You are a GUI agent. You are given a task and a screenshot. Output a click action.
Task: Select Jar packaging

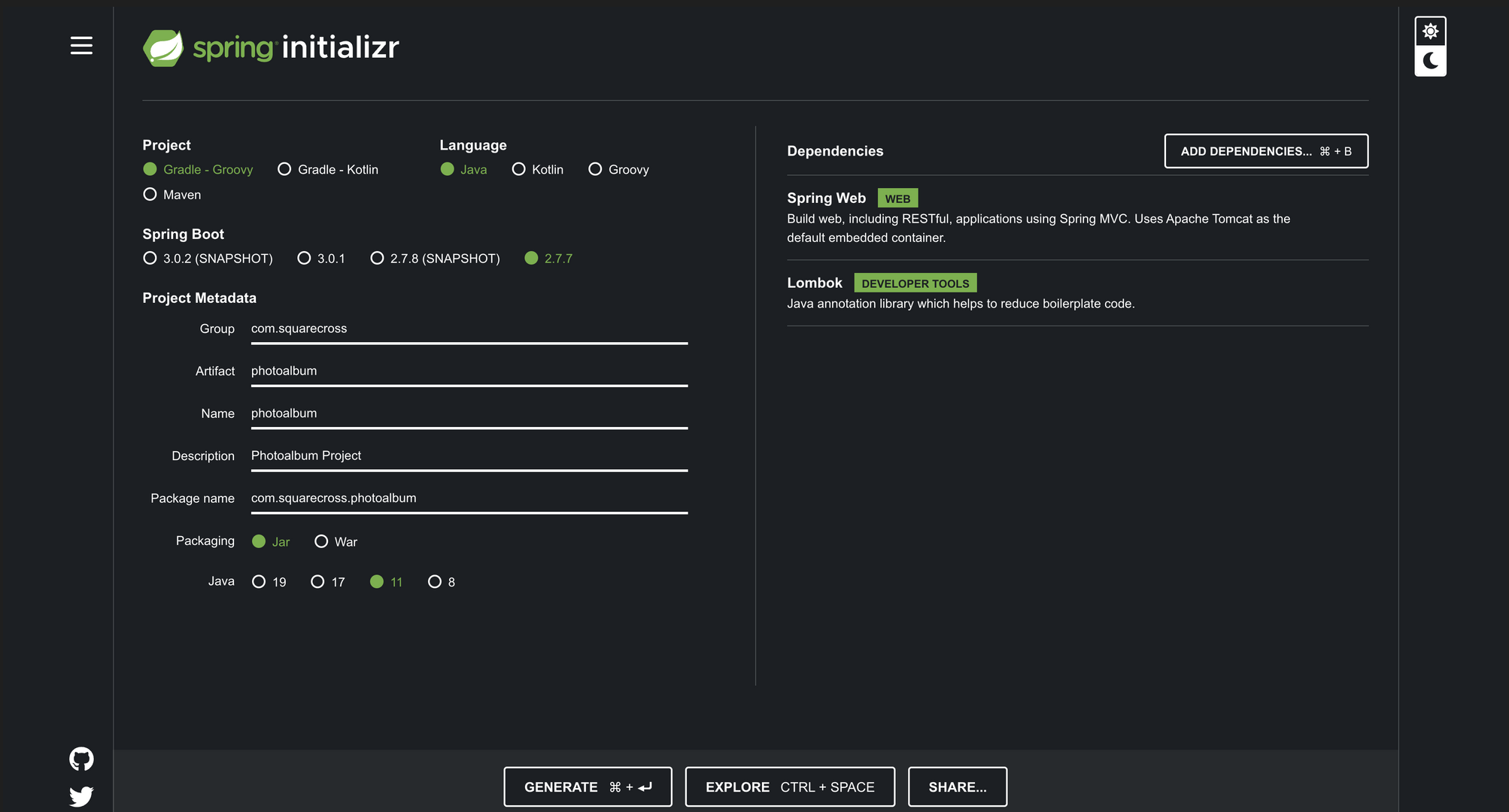pyautogui.click(x=271, y=541)
